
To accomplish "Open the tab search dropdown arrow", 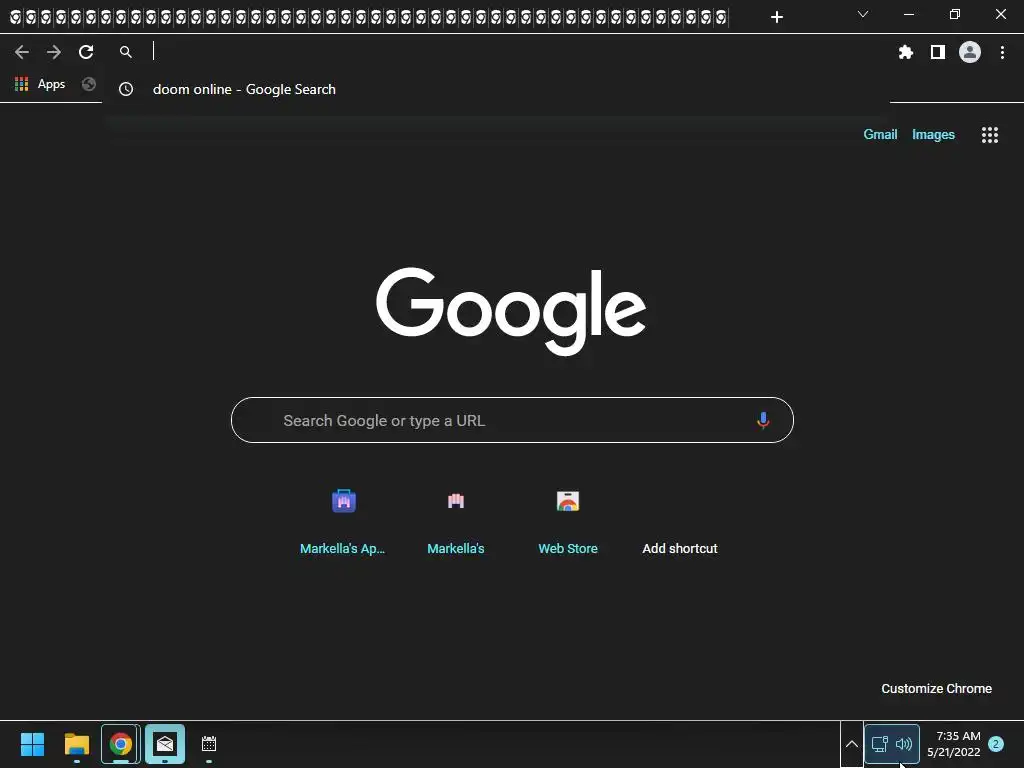I will (863, 14).
